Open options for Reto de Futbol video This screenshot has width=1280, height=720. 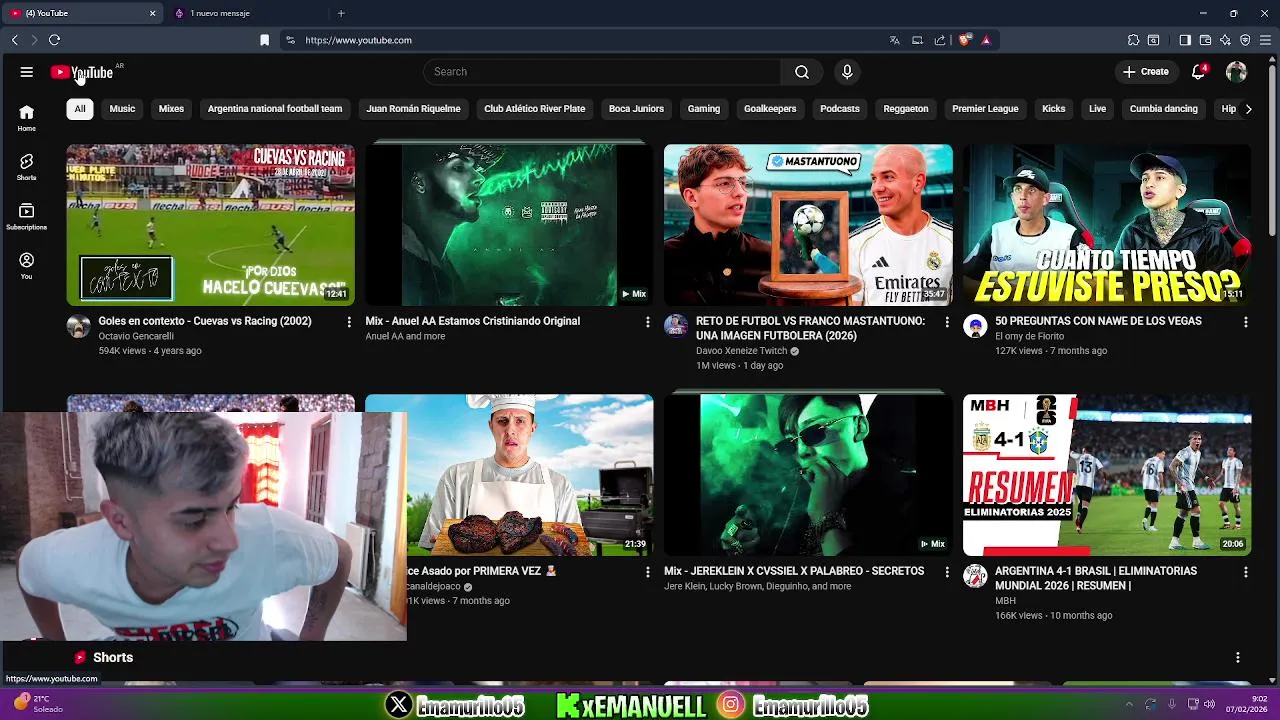(946, 322)
